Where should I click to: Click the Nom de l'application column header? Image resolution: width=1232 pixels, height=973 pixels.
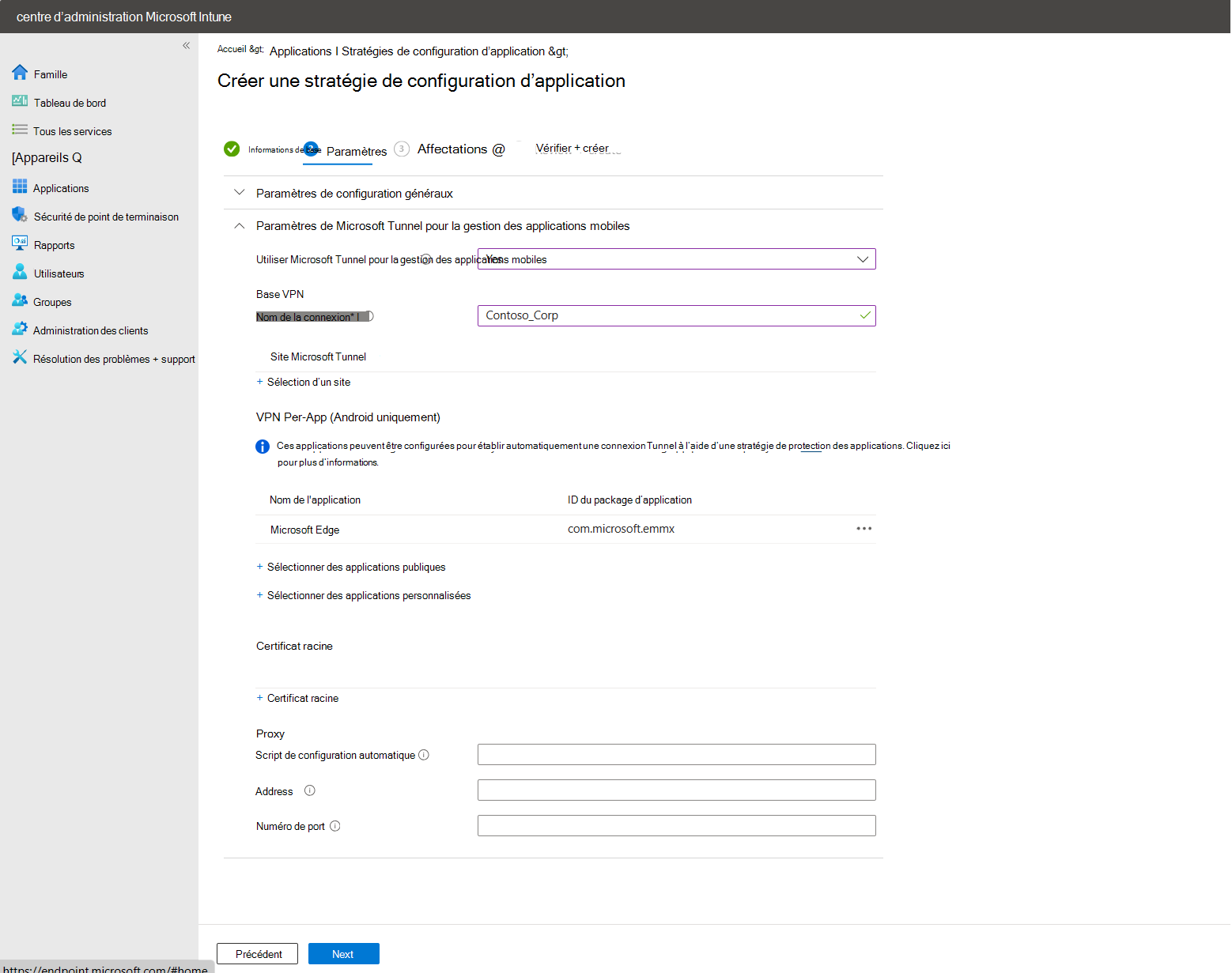(315, 500)
